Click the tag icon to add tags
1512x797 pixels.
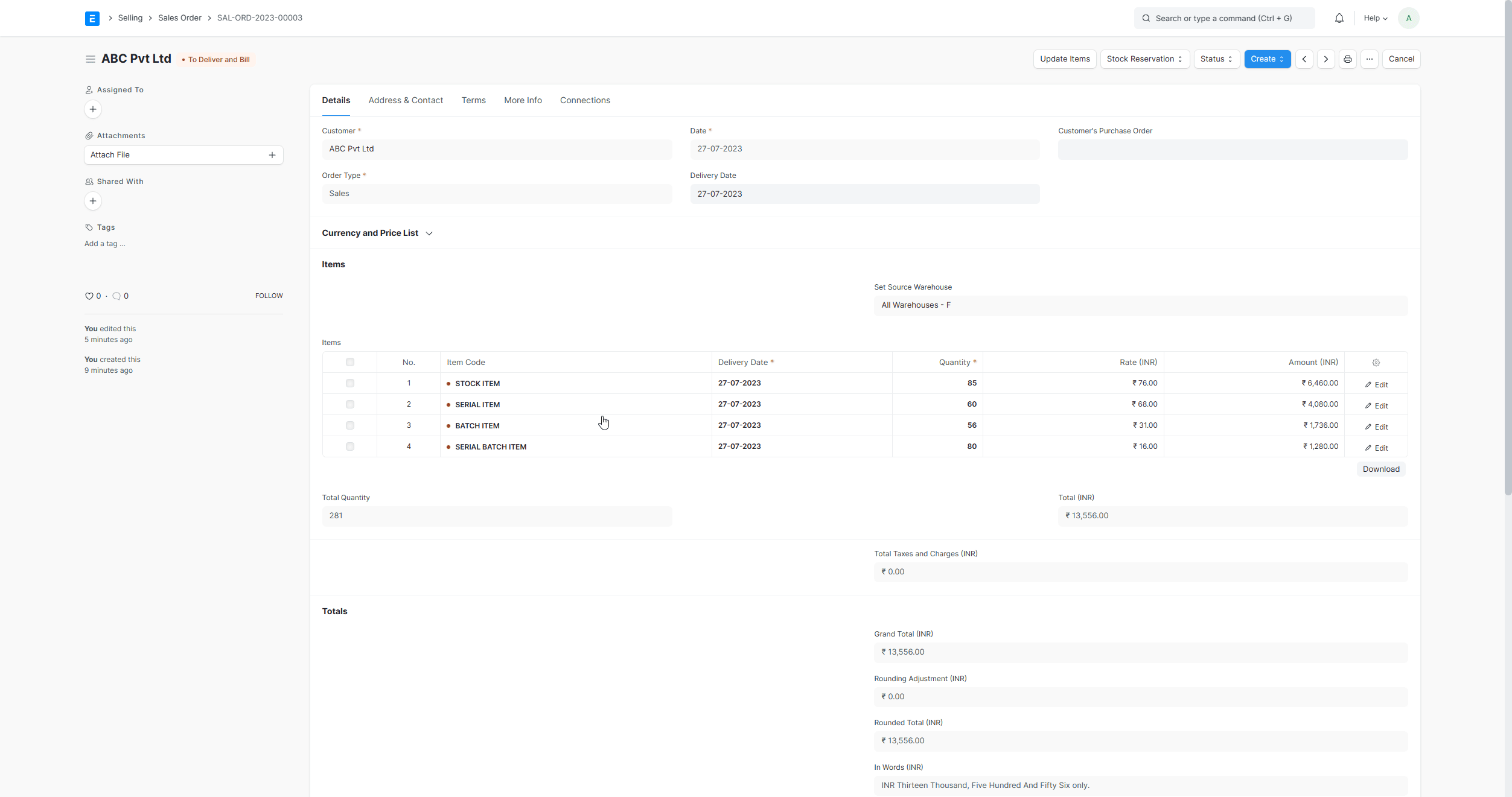[89, 227]
